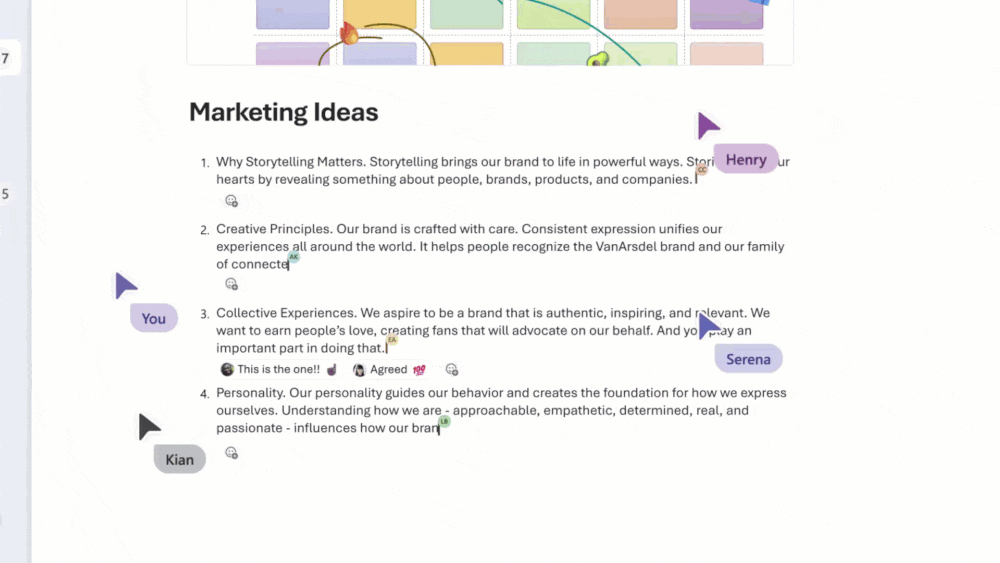Screen dimensions: 1000x563
Task: Add another reaction under Collective Experiences item
Action: click(x=452, y=370)
